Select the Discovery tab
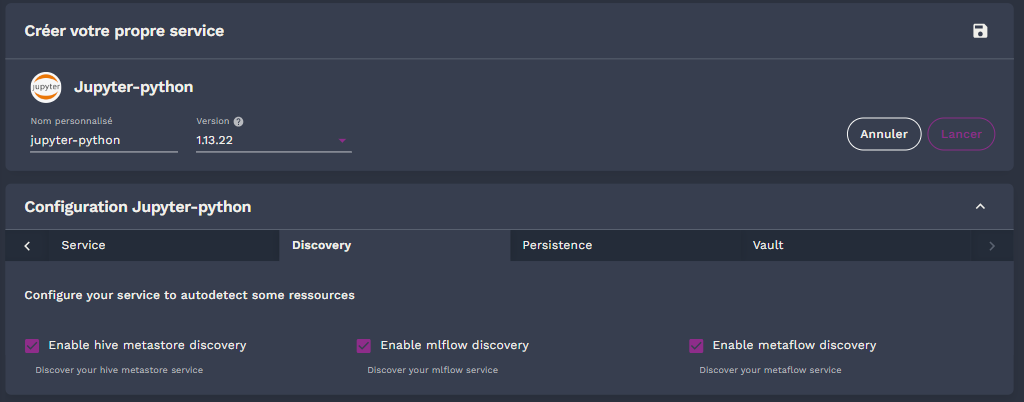1024x402 pixels. point(321,245)
